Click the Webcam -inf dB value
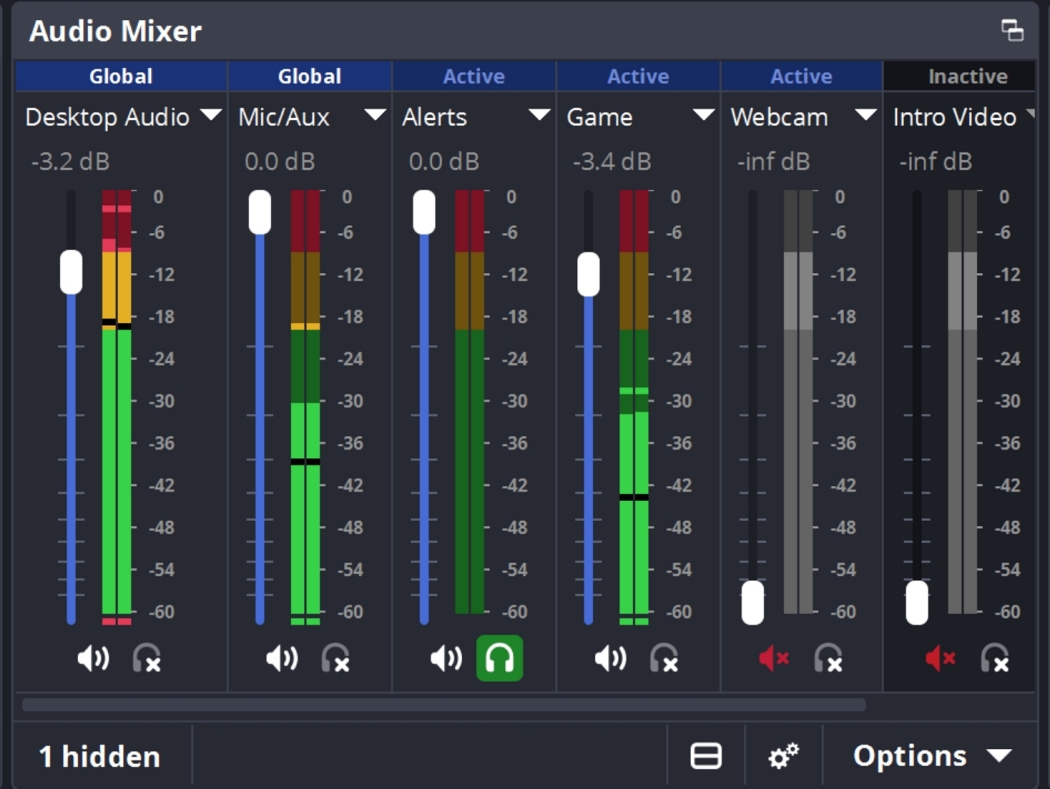 (773, 161)
